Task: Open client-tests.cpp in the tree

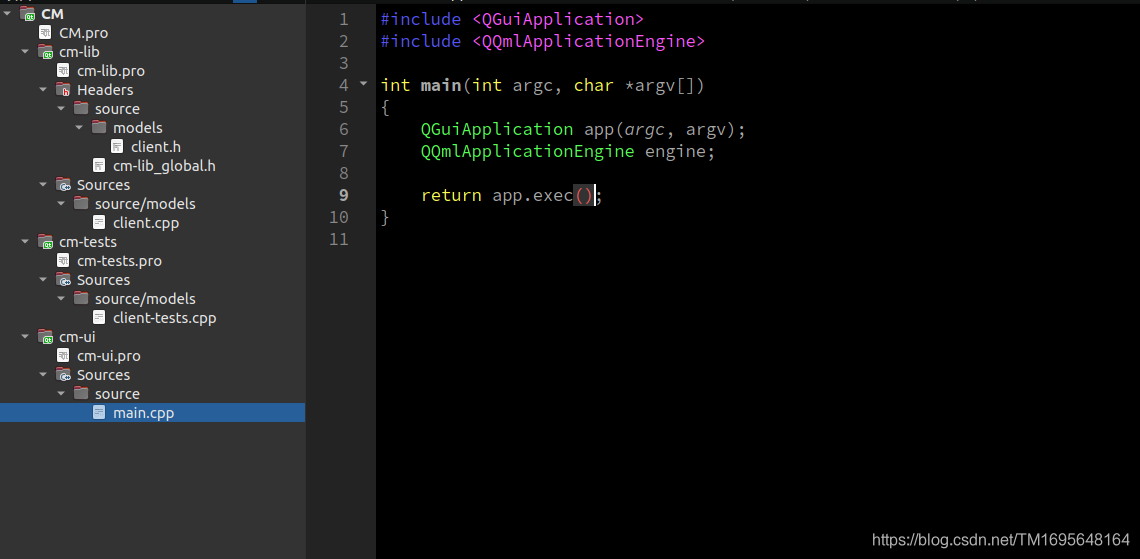Action: pyautogui.click(x=164, y=318)
